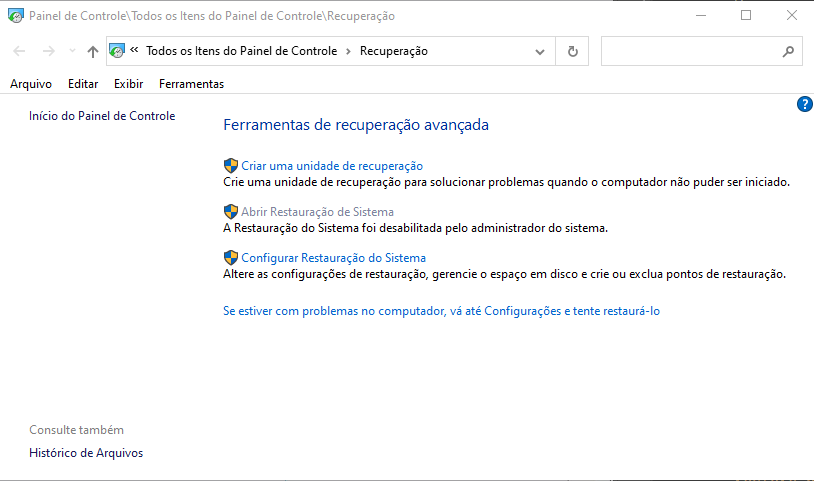Click shield icon beside Criar uma unidade
The height and width of the screenshot is (481, 814).
(231, 166)
